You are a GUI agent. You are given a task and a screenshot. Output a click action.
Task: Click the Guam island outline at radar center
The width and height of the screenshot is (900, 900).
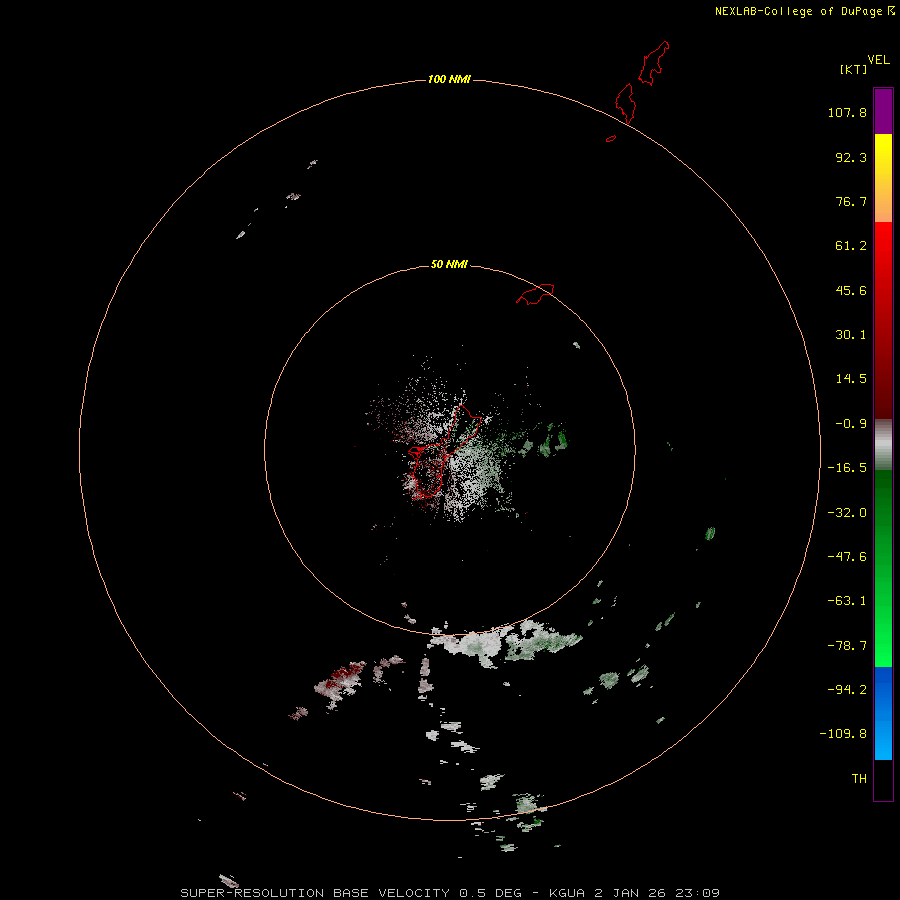(x=443, y=451)
